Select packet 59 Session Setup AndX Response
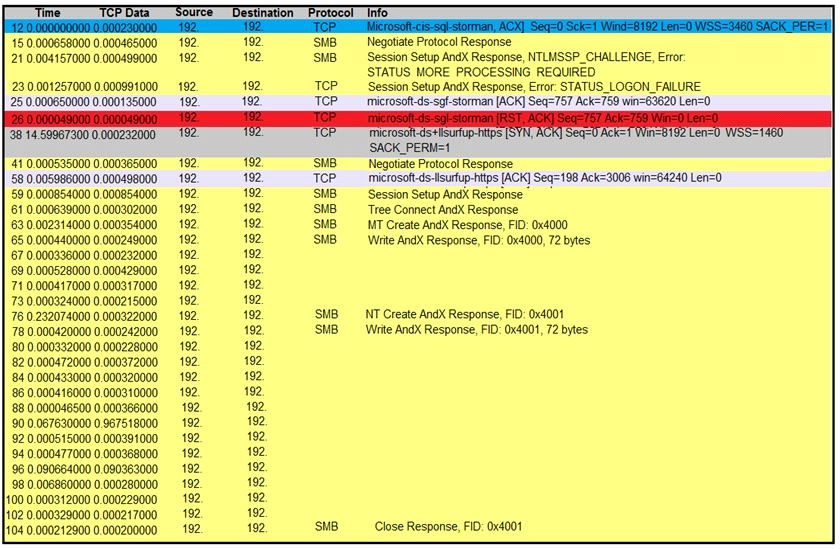Image resolution: width=840 pixels, height=549 pixels. (418, 194)
